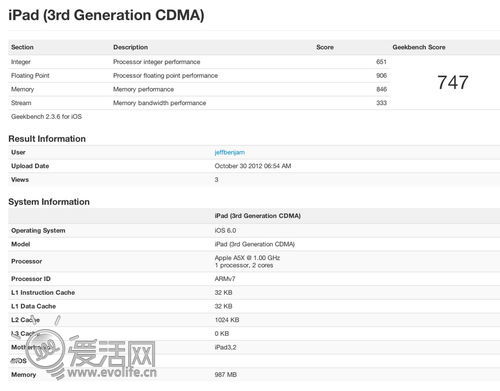500x391 pixels.
Task: Click the Memory section label in scores table
Action: (22, 89)
